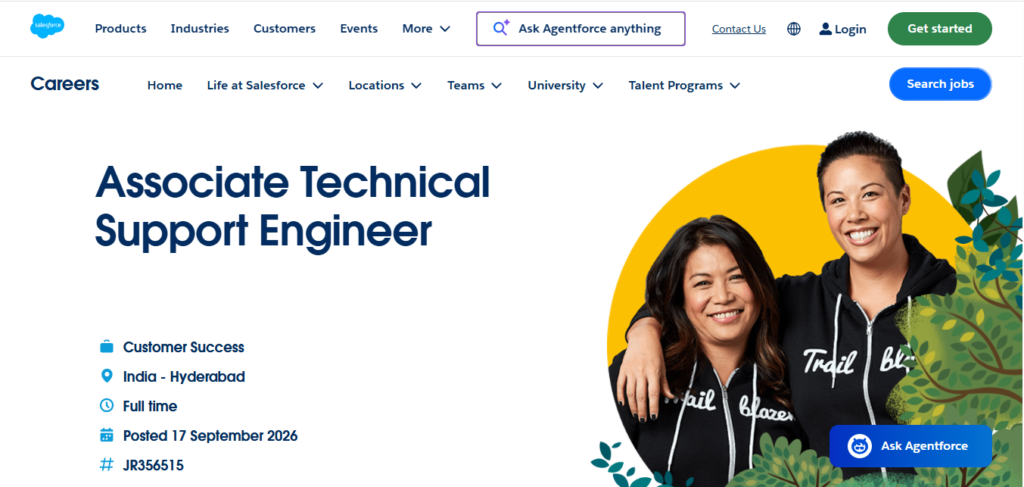Expand the Locations dropdown
1024x487 pixels.
tap(416, 86)
